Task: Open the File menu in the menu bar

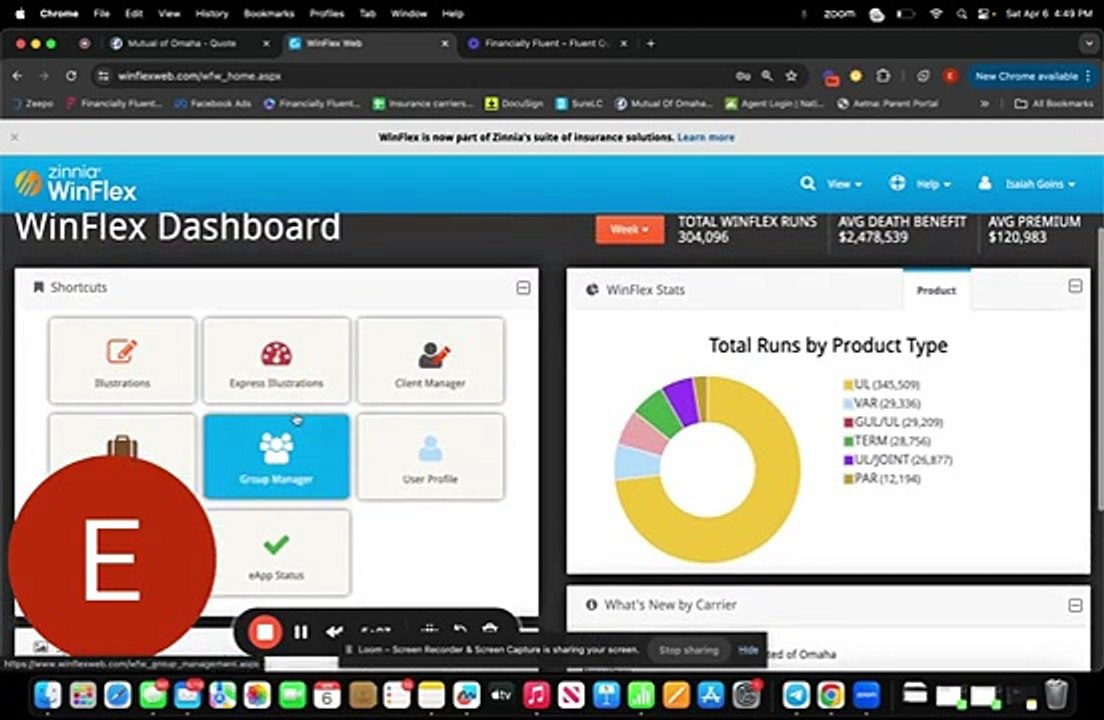Action: coord(101,13)
